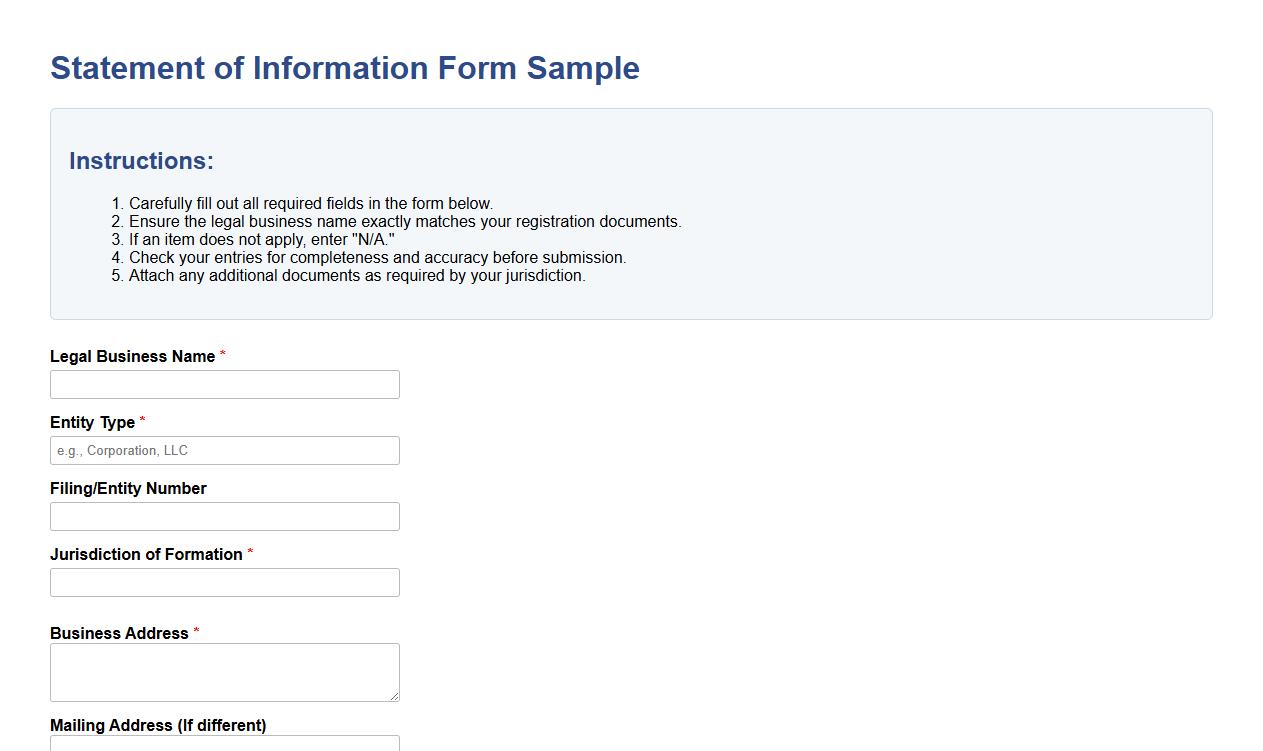Click the required asterisk next to Entity Type
Screen dimensions: 1263x751
coord(142,422)
